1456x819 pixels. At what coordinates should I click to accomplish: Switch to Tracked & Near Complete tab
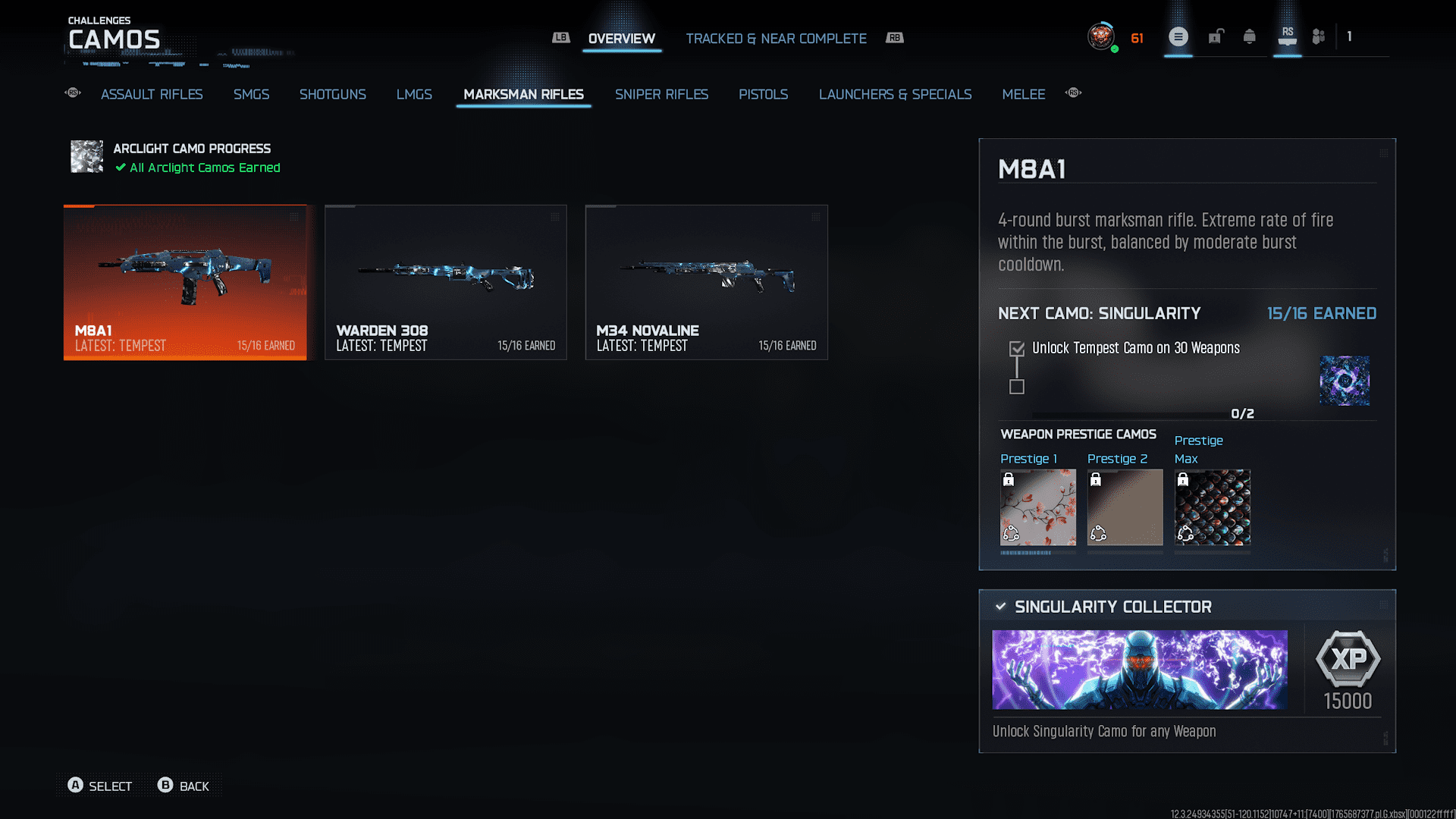(776, 39)
